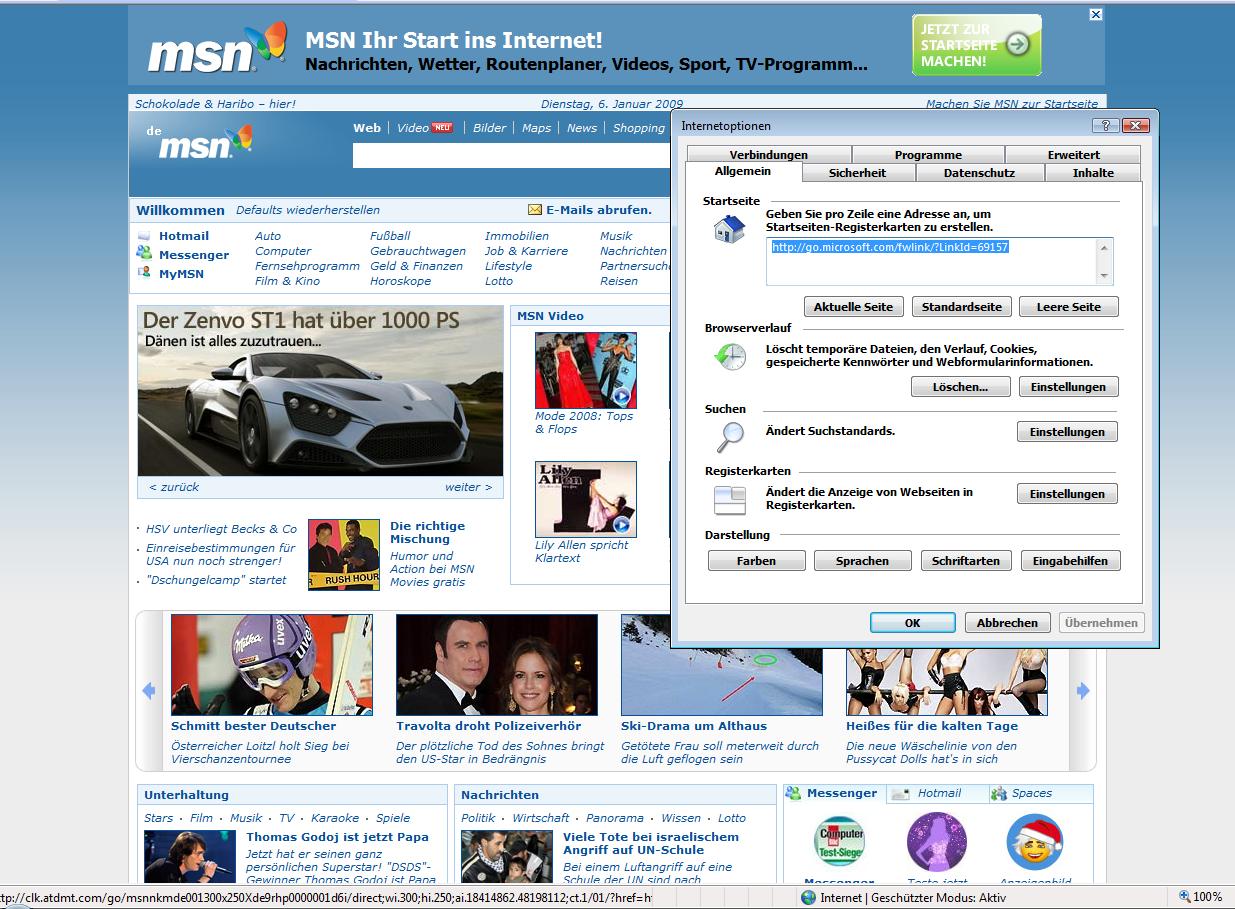The height and width of the screenshot is (909, 1235).
Task: Click the MSN search input box
Action: coord(511,156)
